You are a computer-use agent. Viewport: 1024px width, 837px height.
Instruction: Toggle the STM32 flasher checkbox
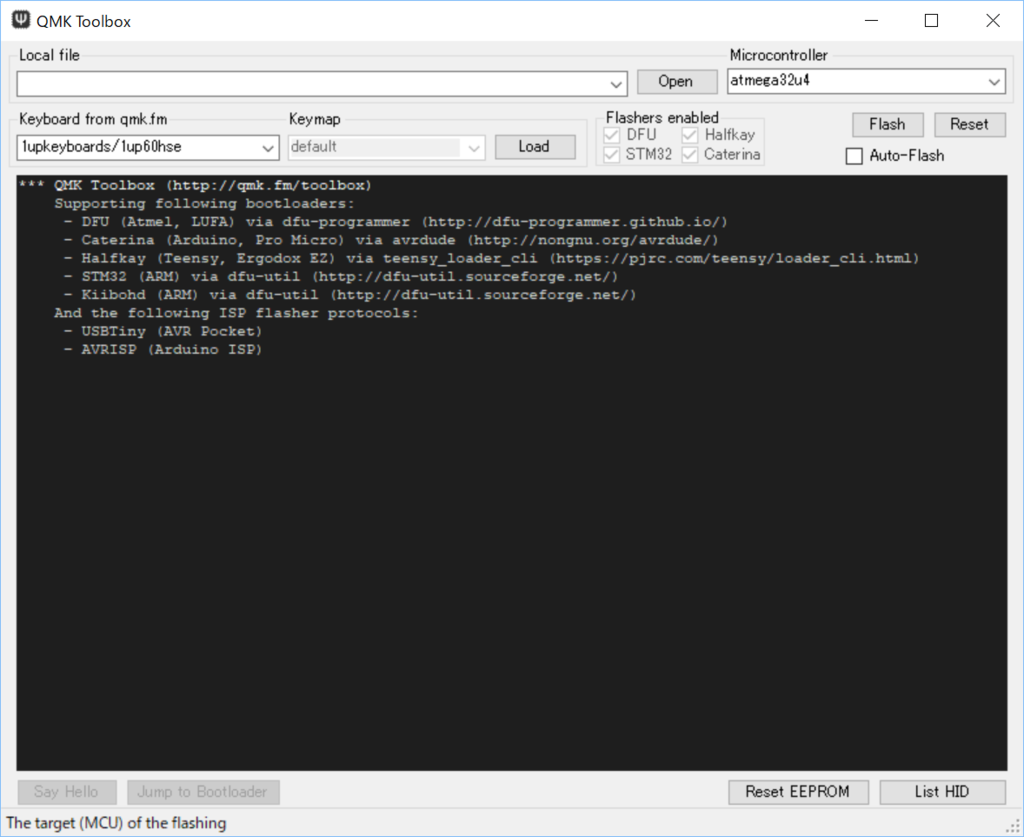(x=611, y=155)
